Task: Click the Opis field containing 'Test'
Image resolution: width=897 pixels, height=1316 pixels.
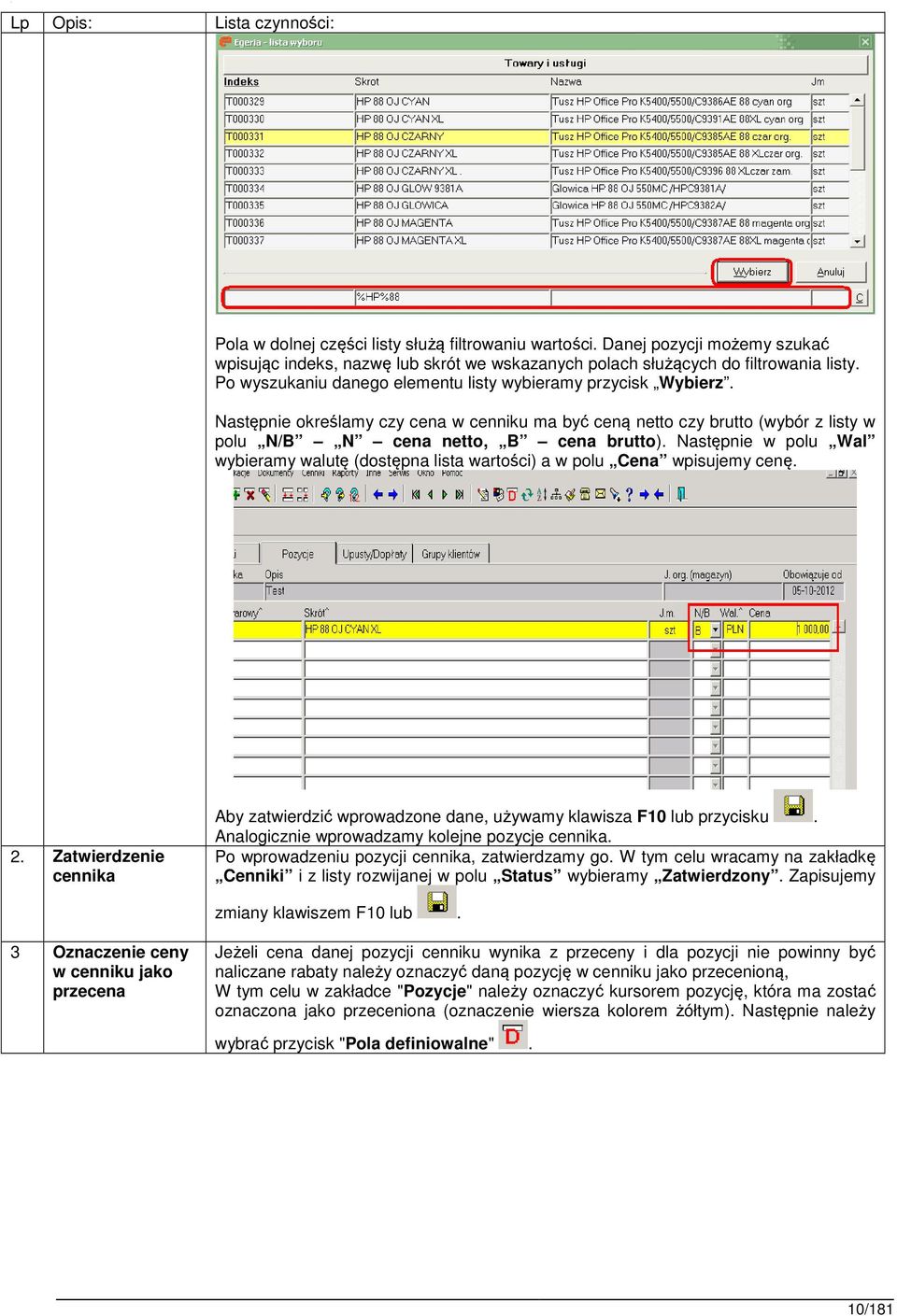Action: (x=463, y=590)
